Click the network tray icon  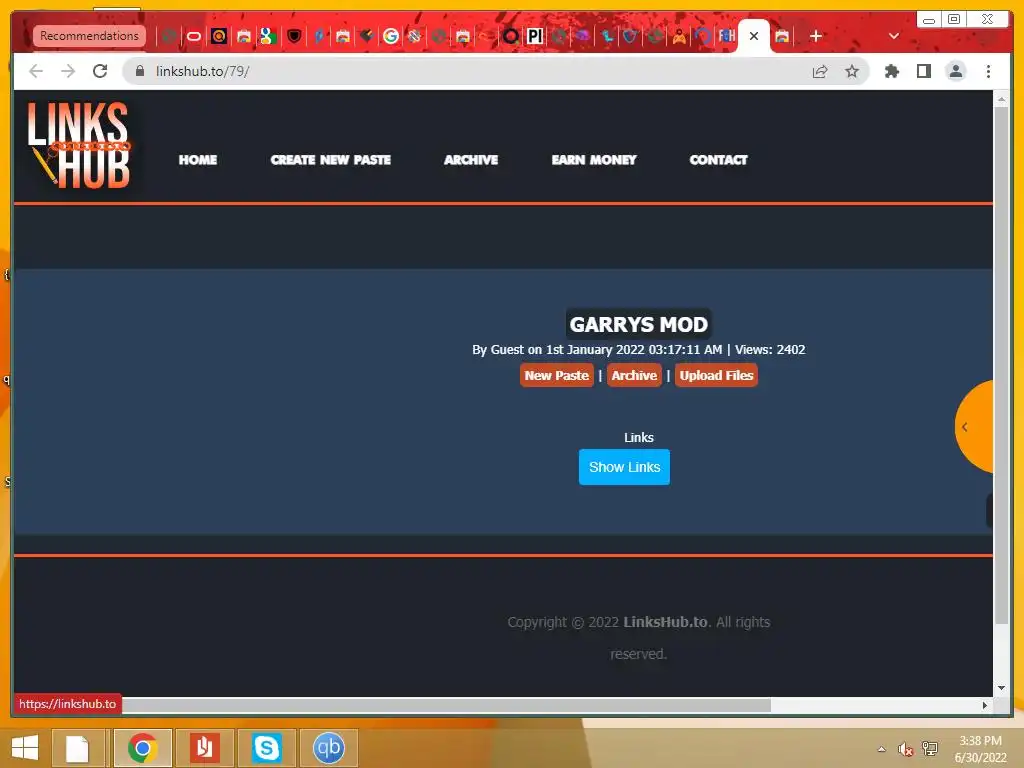[x=930, y=749]
